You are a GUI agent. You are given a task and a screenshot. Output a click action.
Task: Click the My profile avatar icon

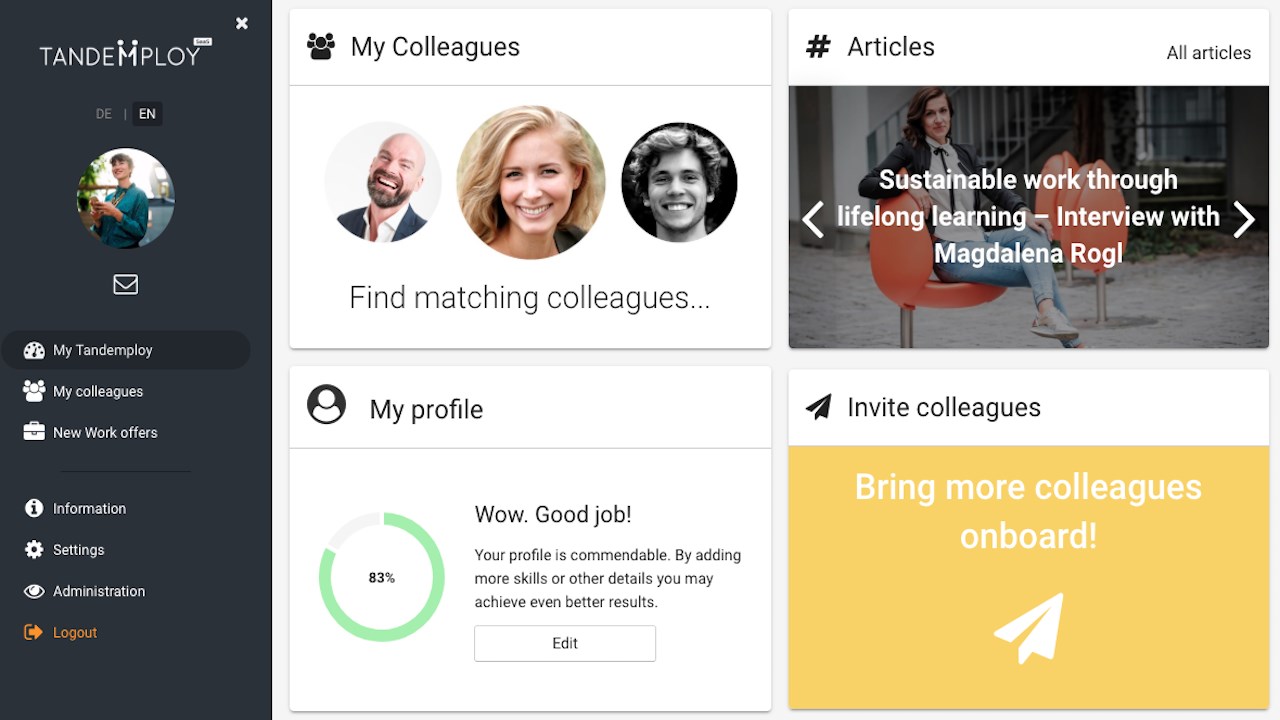pos(326,405)
